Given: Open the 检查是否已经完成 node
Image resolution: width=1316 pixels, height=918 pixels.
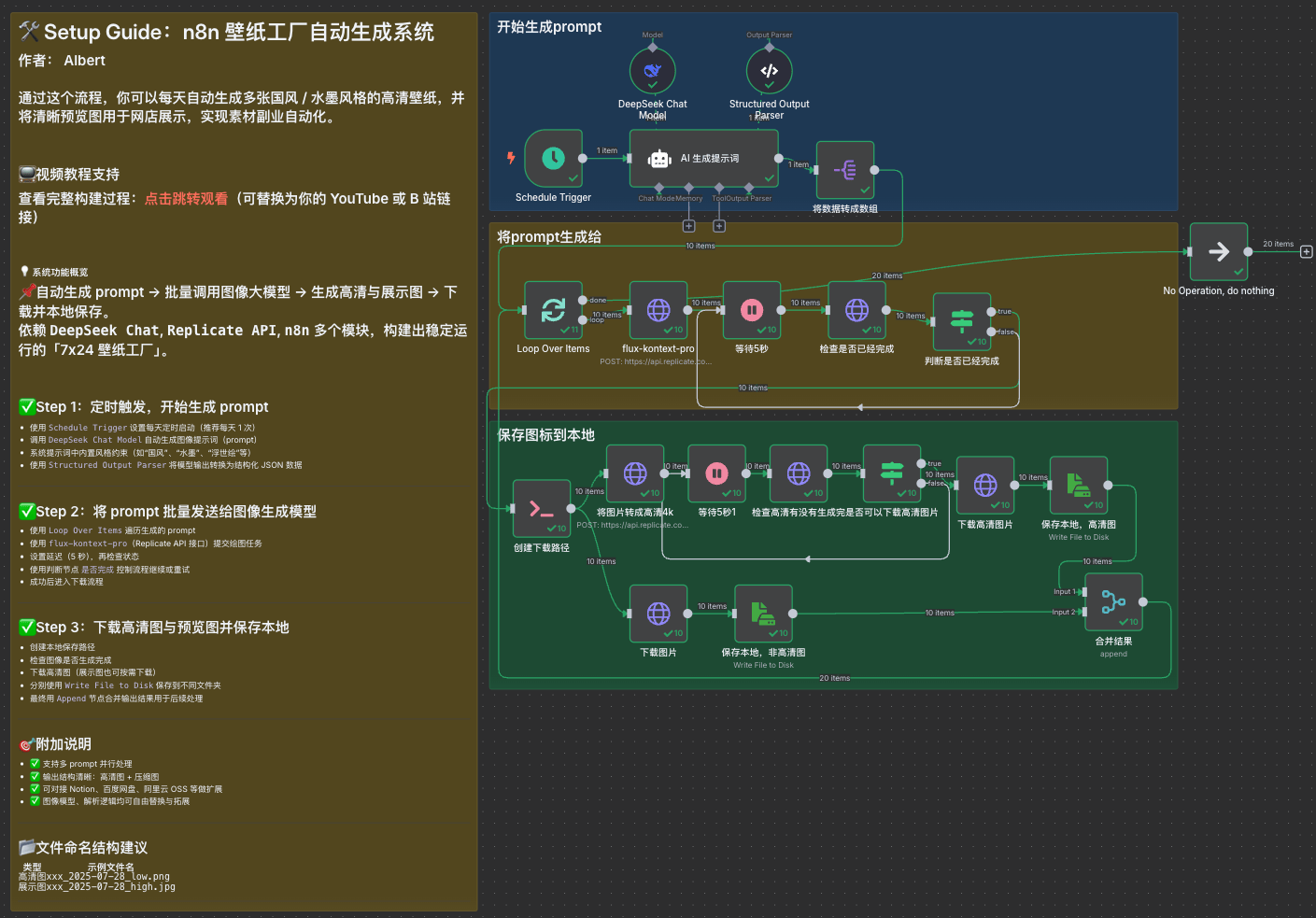Looking at the screenshot, I should point(857,310).
